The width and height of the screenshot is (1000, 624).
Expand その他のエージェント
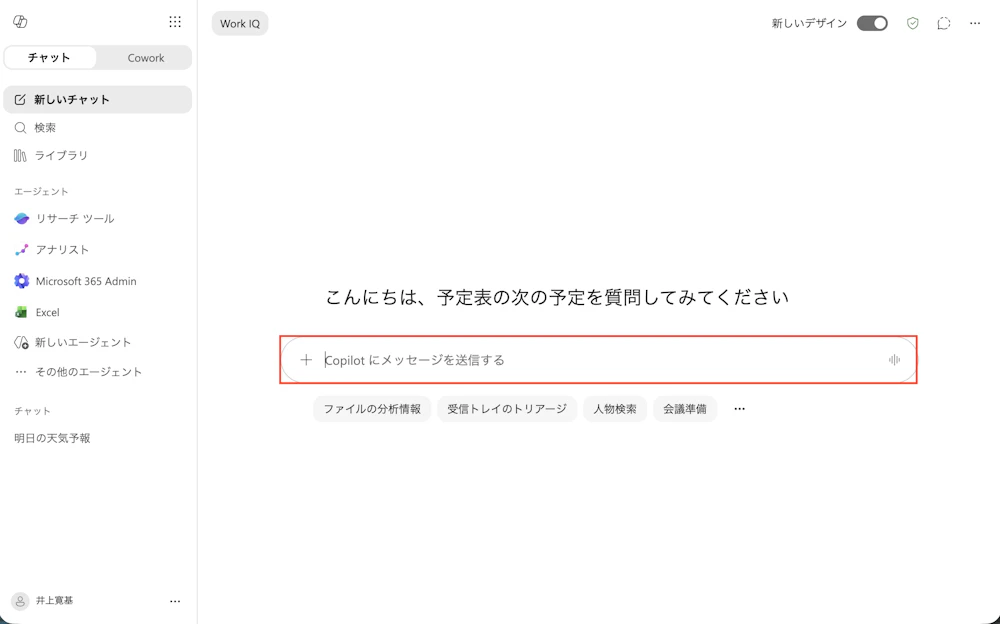point(98,371)
